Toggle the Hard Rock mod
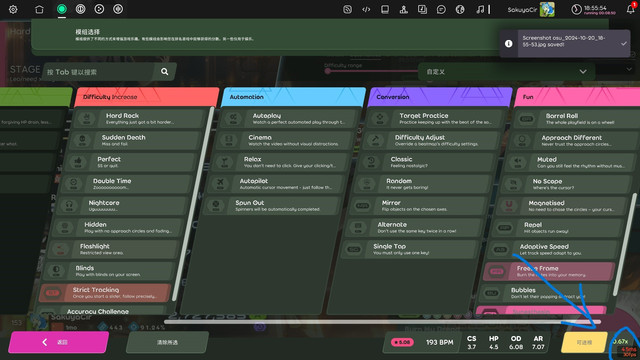640x360 pixels. point(140,118)
